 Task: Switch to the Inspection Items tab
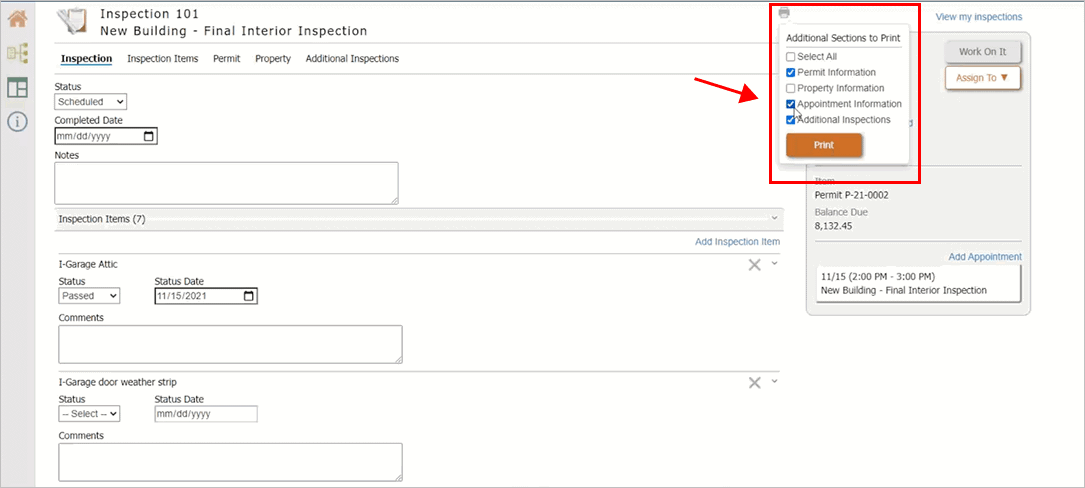click(x=162, y=59)
